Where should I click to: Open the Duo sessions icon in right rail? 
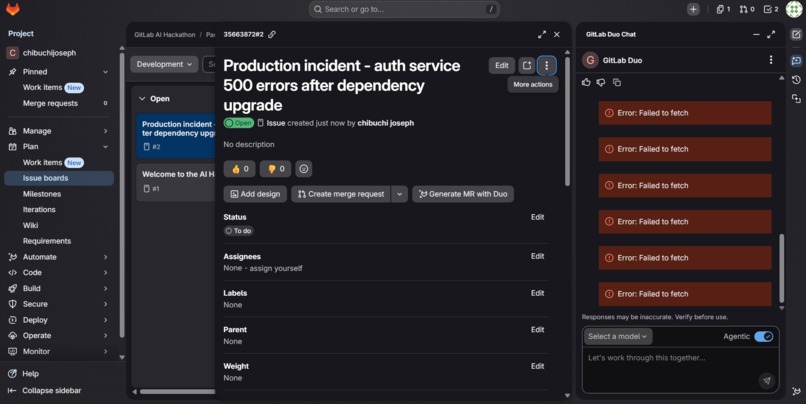pos(796,98)
